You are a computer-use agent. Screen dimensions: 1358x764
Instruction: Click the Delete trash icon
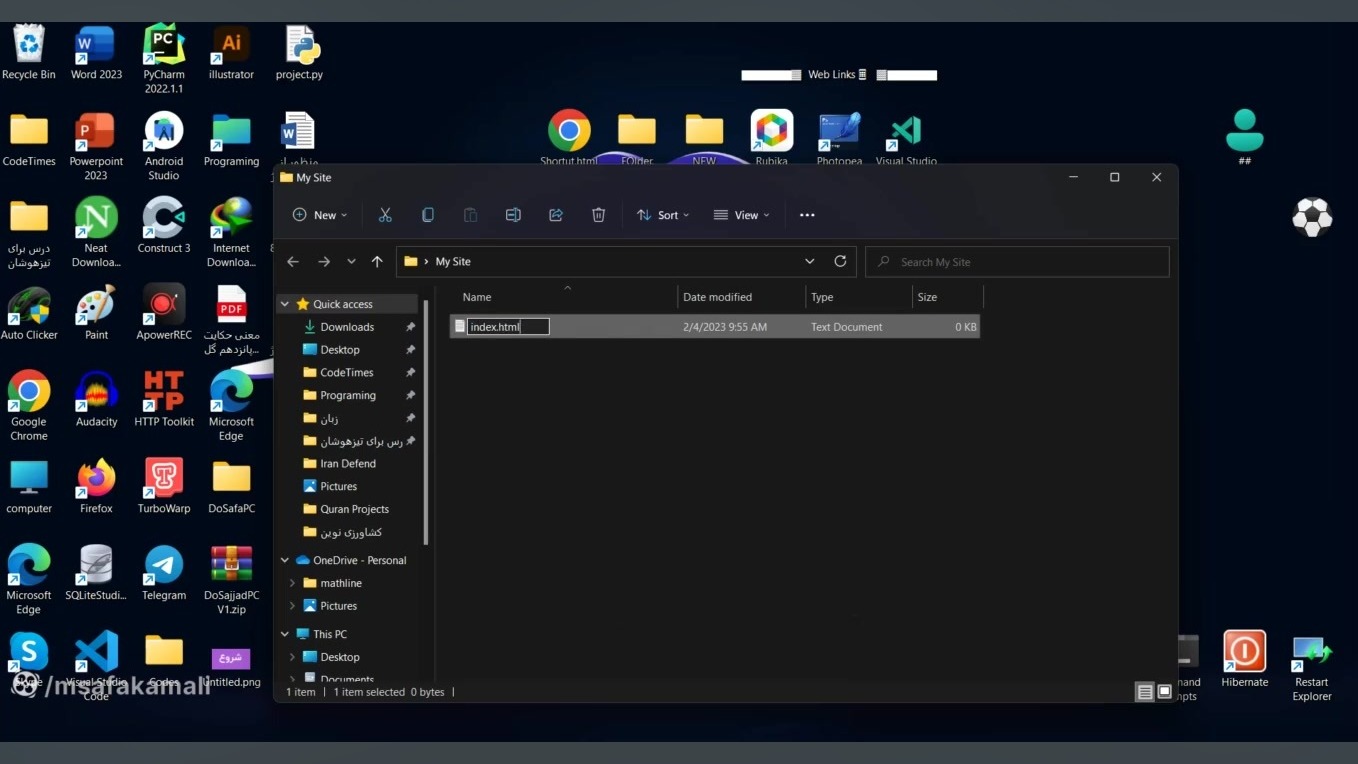598,215
